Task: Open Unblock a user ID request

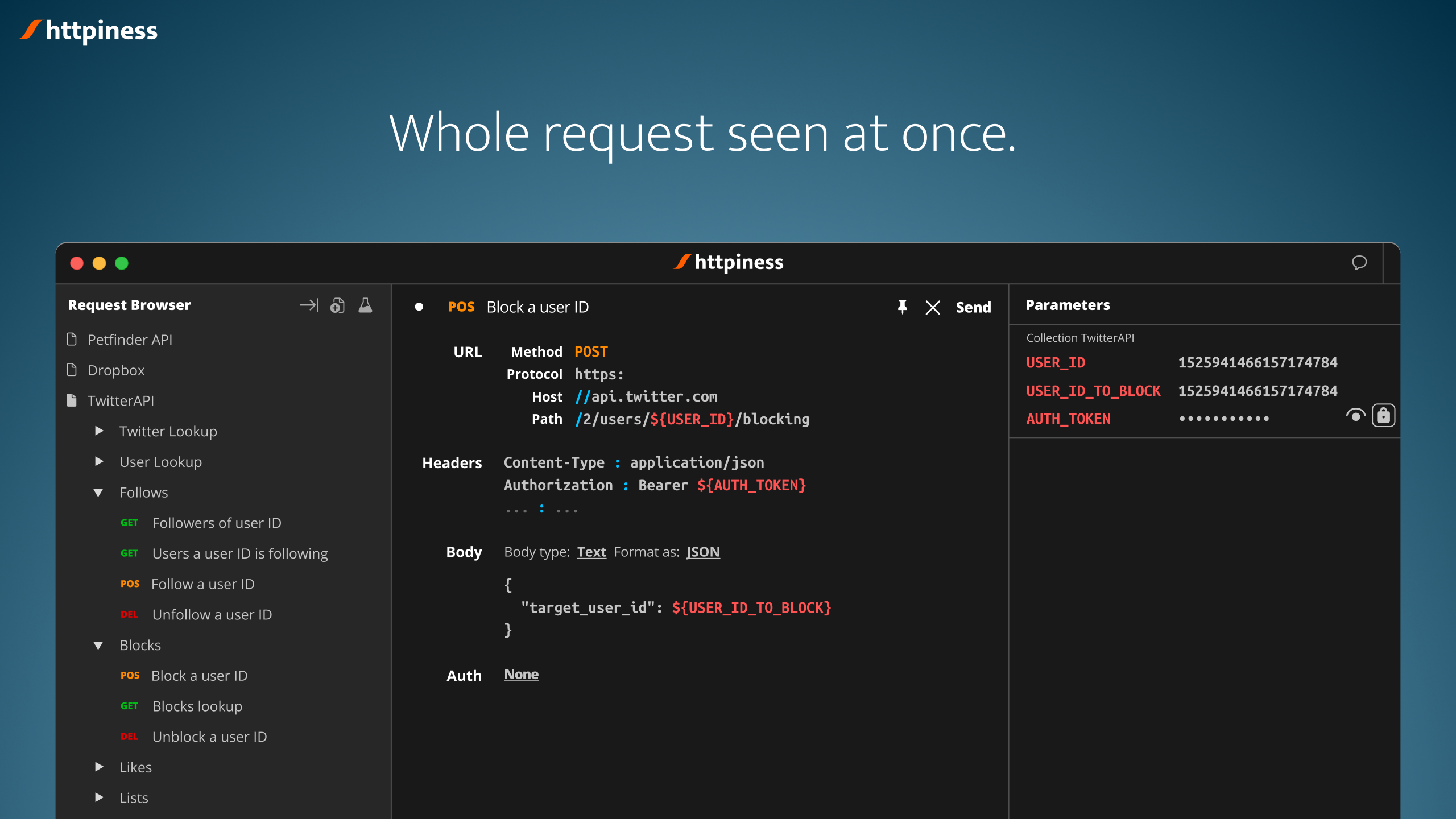Action: 209,737
